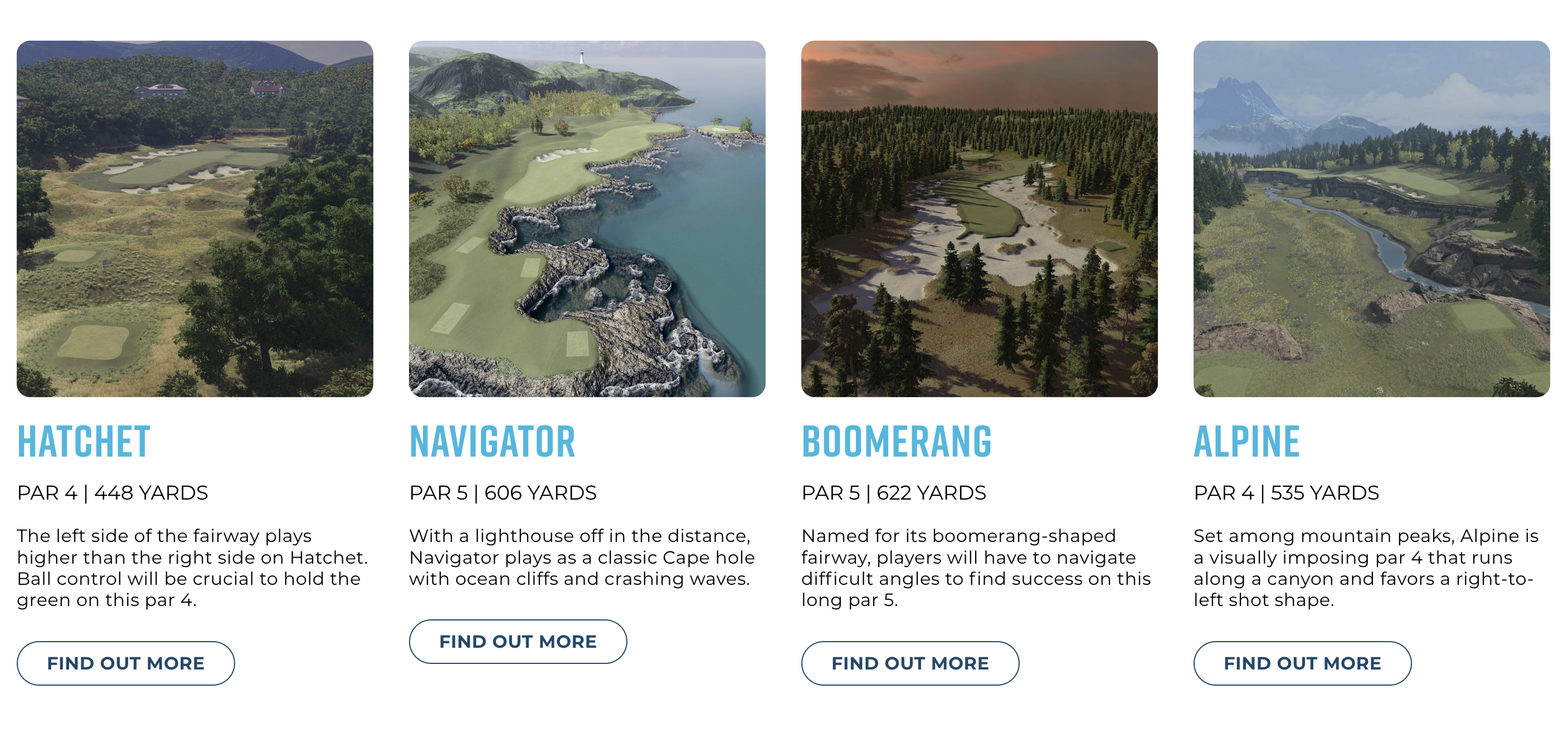Select the Boomerang forest hole image

(x=979, y=219)
